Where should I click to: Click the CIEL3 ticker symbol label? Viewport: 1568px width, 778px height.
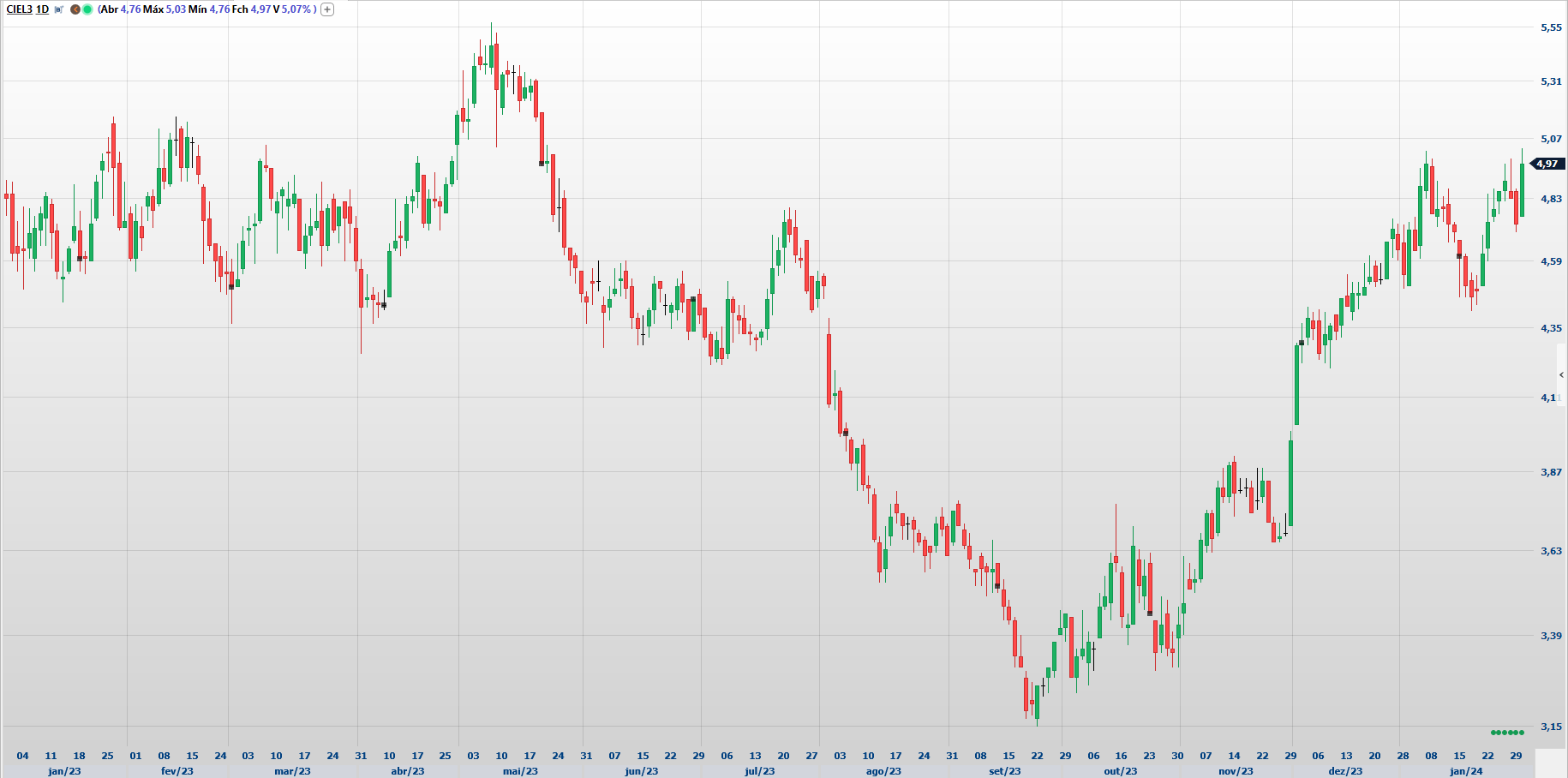(x=19, y=9)
